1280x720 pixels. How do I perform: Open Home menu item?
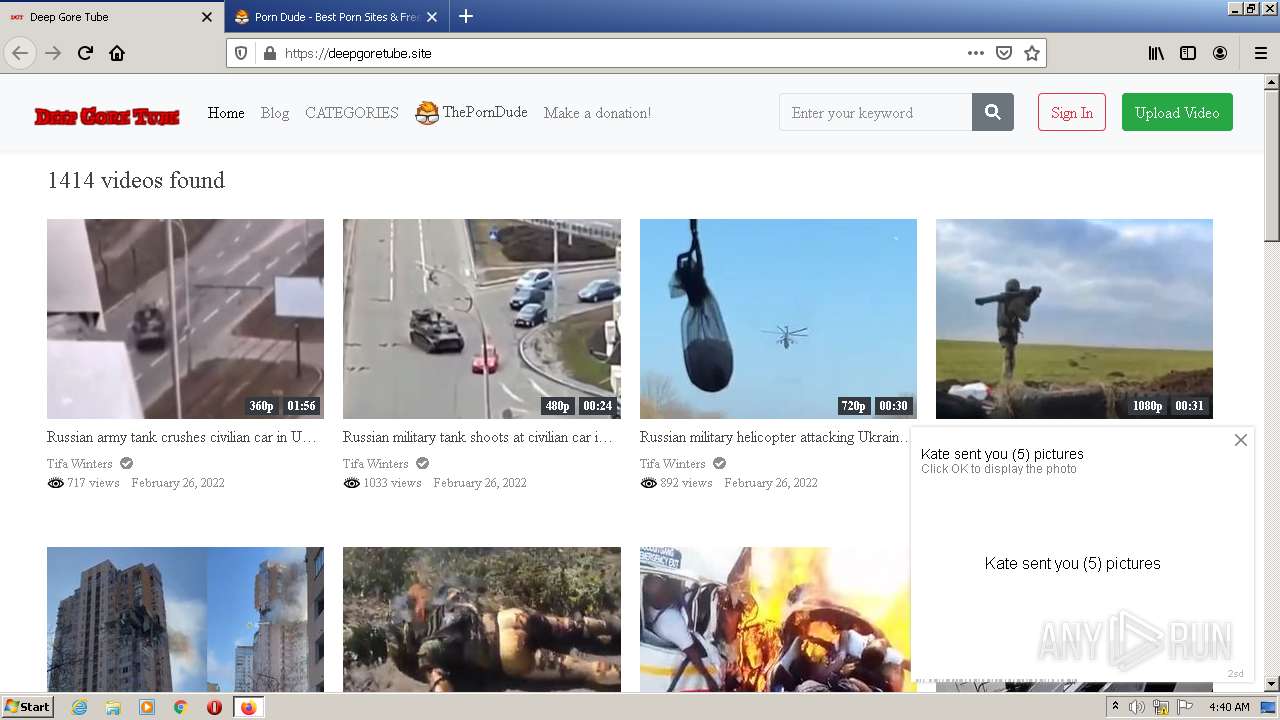pyautogui.click(x=226, y=113)
